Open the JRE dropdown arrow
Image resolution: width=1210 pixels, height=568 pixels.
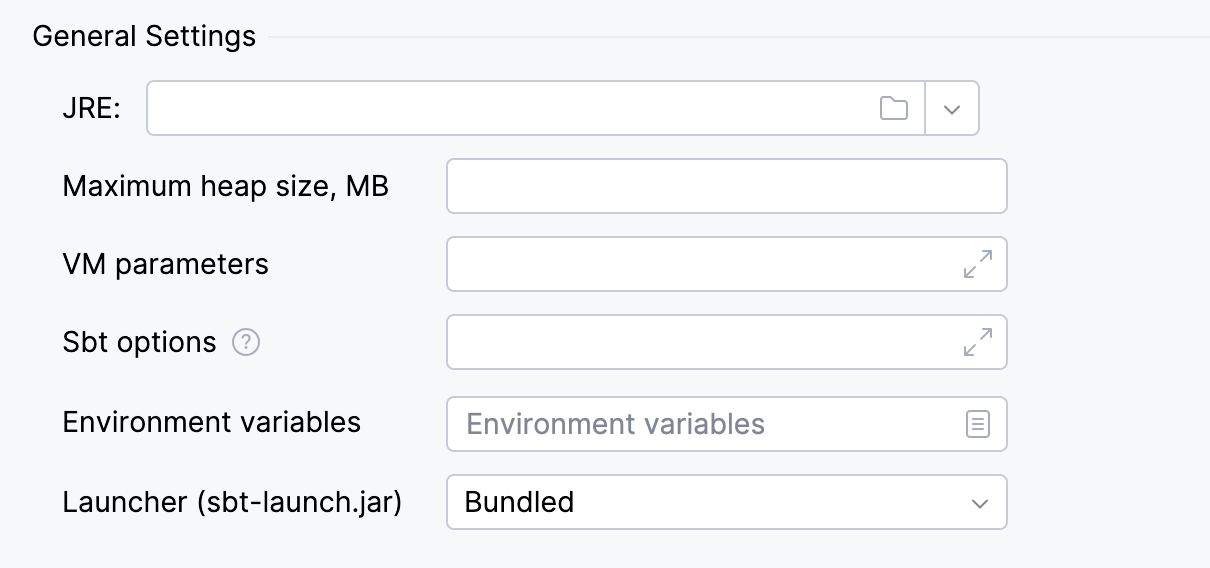click(x=952, y=108)
